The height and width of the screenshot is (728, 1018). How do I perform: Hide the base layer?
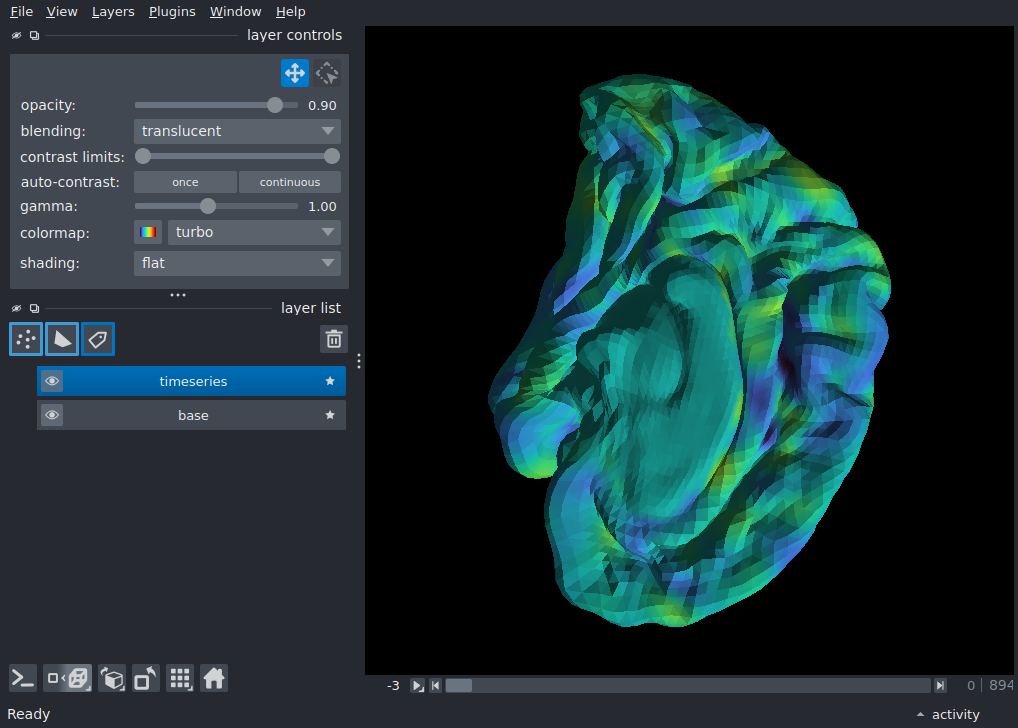click(x=52, y=415)
